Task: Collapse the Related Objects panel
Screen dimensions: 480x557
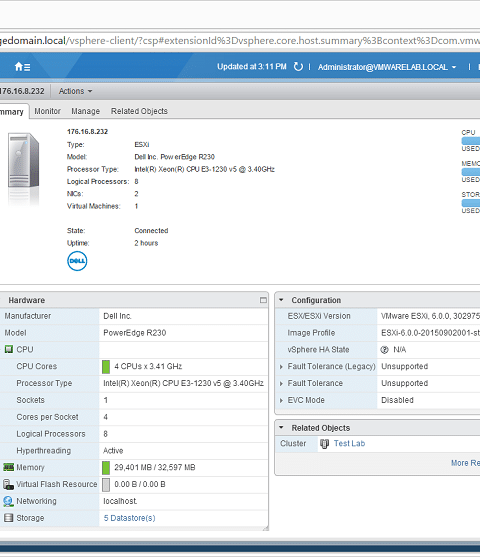Action: tap(281, 428)
